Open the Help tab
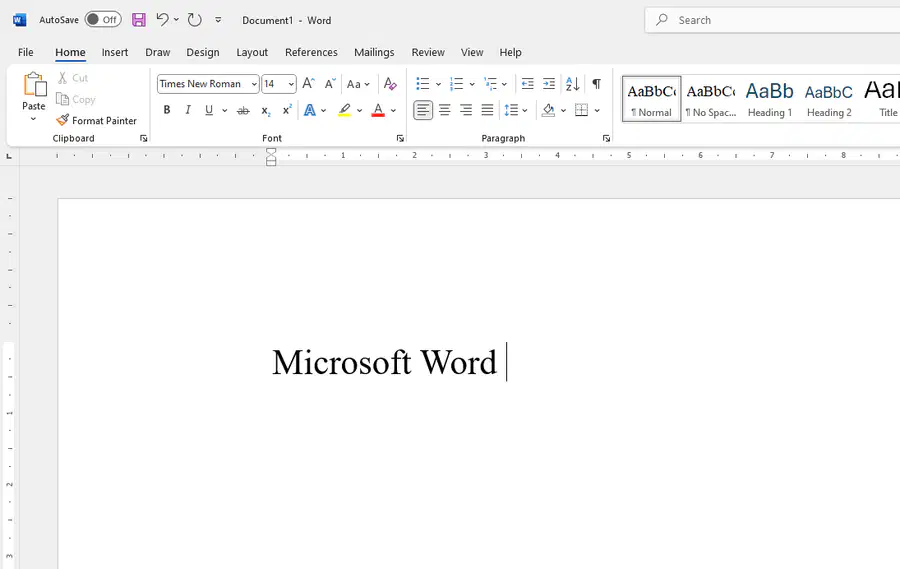Viewport: 900px width, 569px height. 510,52
